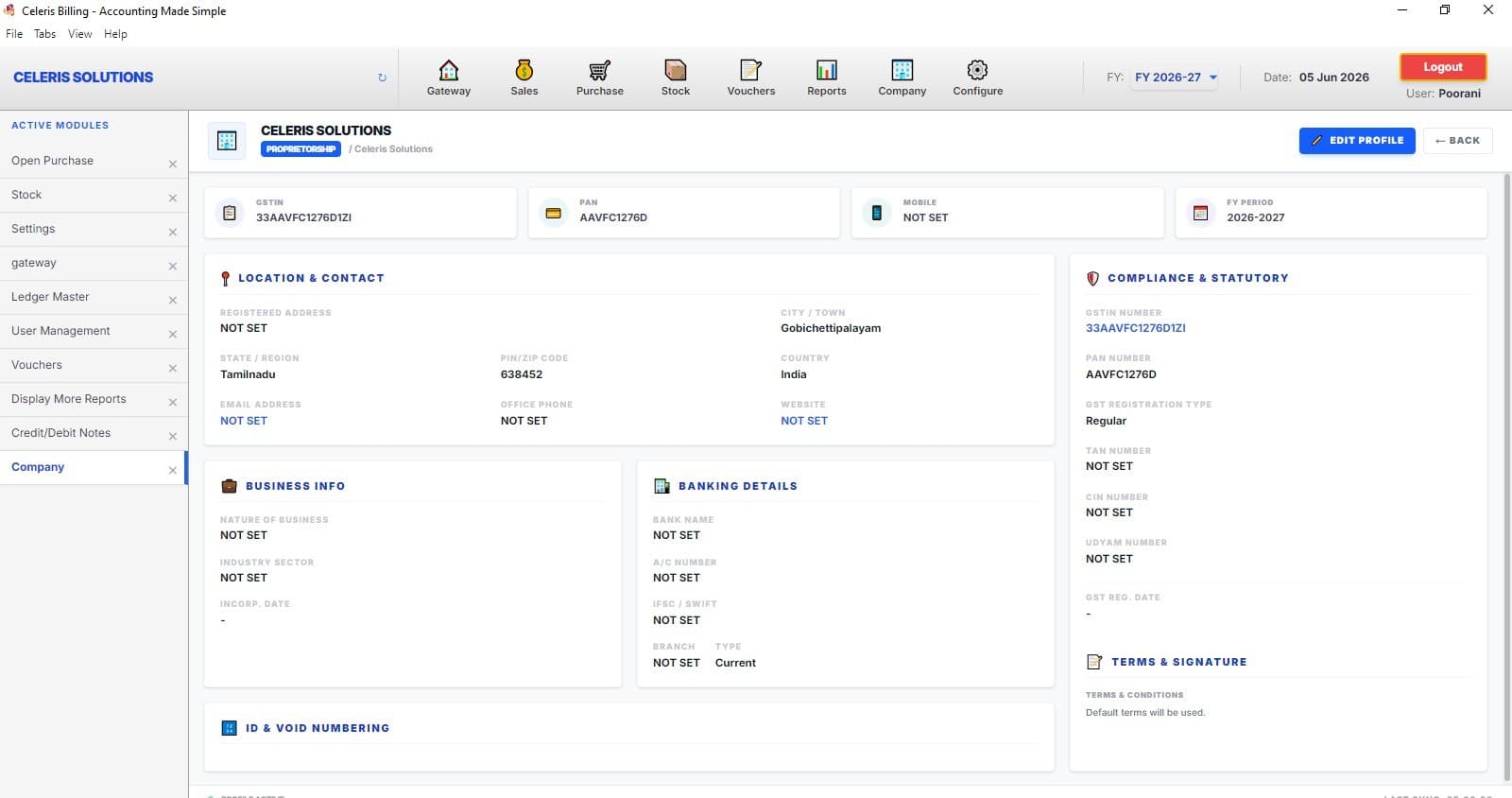
Task: Click the Default terms will be used text
Action: (x=1145, y=713)
